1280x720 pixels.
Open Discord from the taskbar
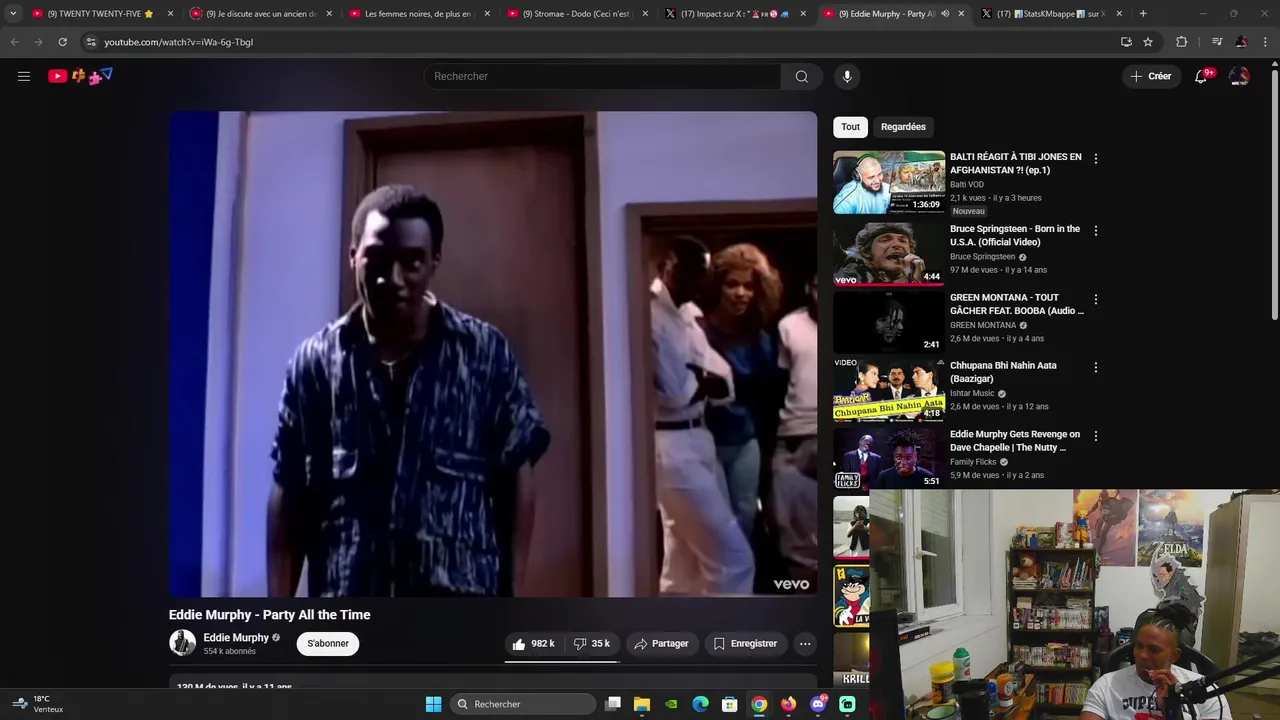click(818, 704)
